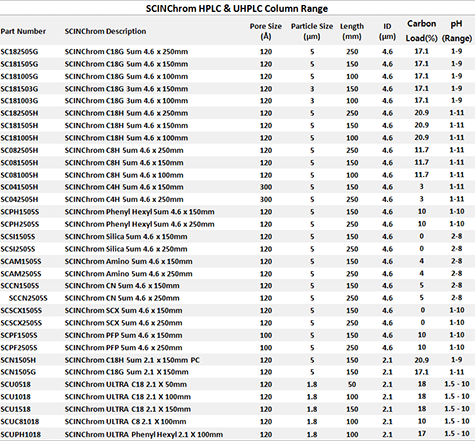Image resolution: width=475 pixels, height=441 pixels.
Task: Select part number SC182505H
Action: click(19, 113)
